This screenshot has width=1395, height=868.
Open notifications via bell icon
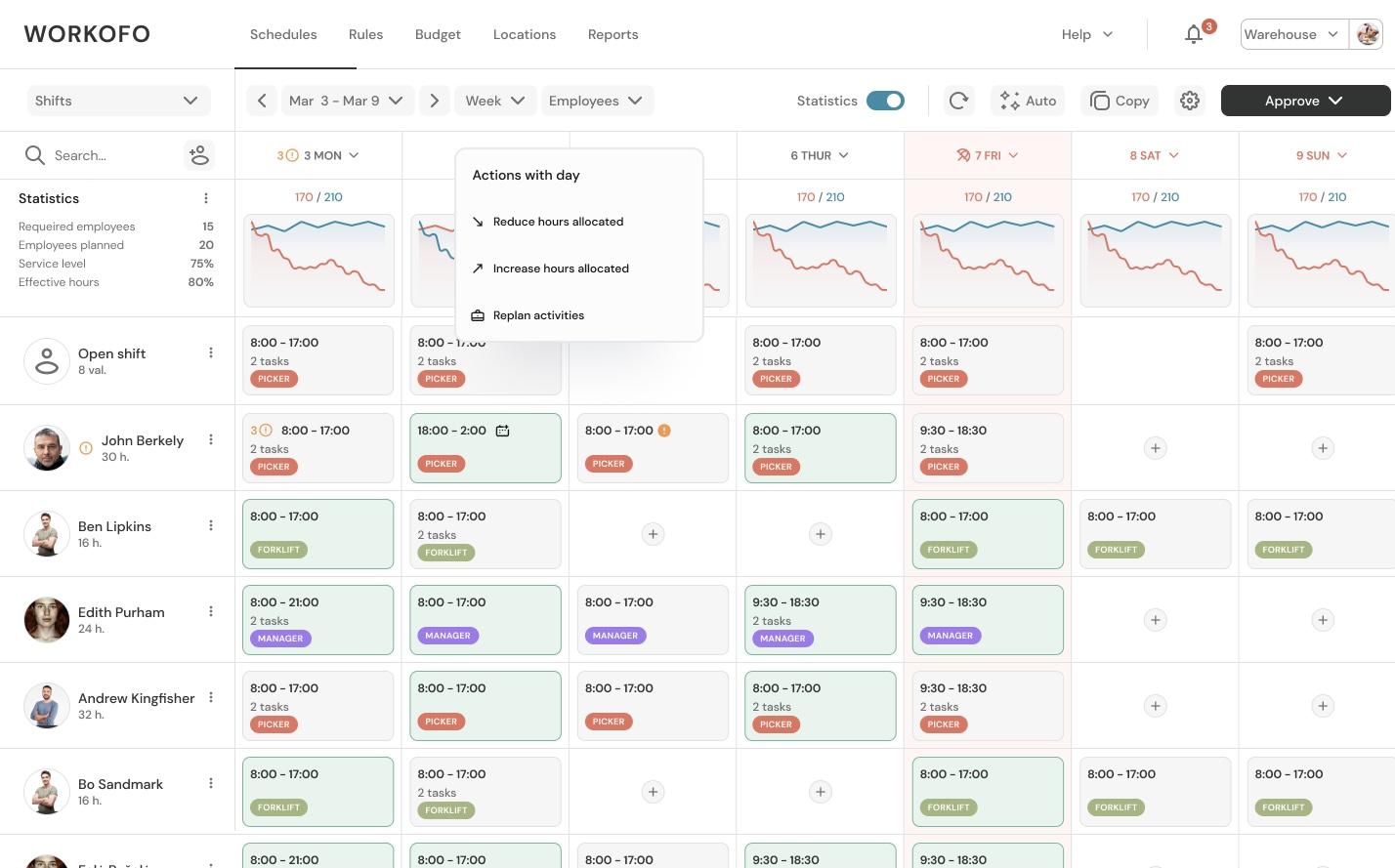click(1194, 33)
